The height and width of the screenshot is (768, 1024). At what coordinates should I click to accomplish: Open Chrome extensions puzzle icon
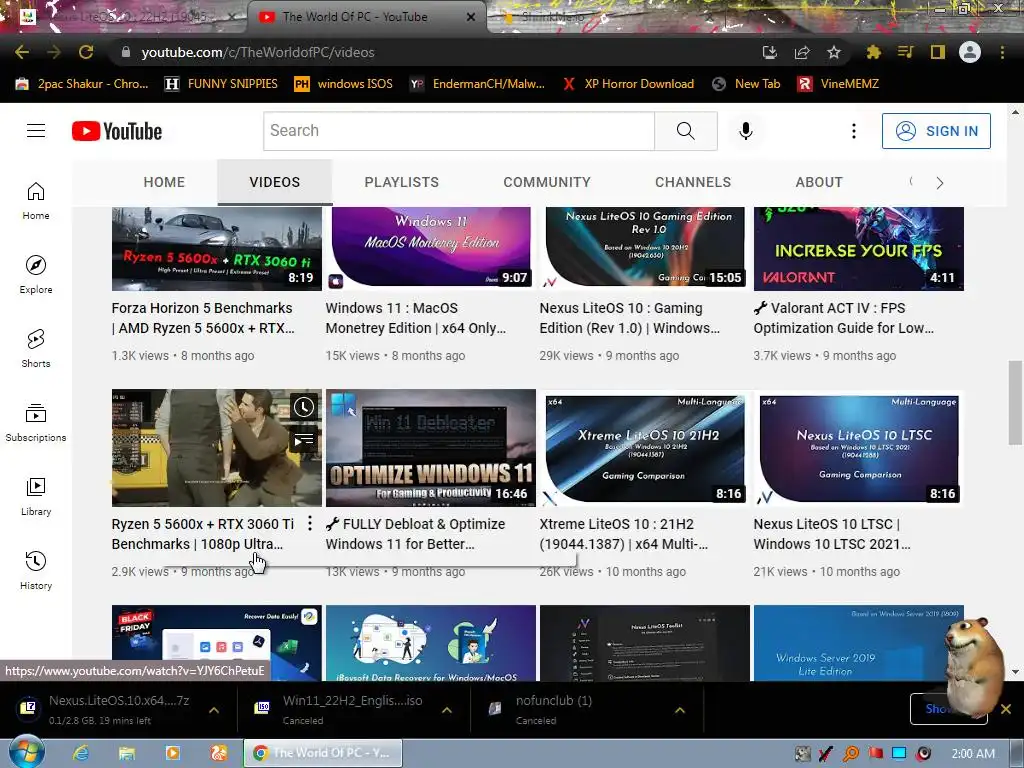pyautogui.click(x=873, y=52)
